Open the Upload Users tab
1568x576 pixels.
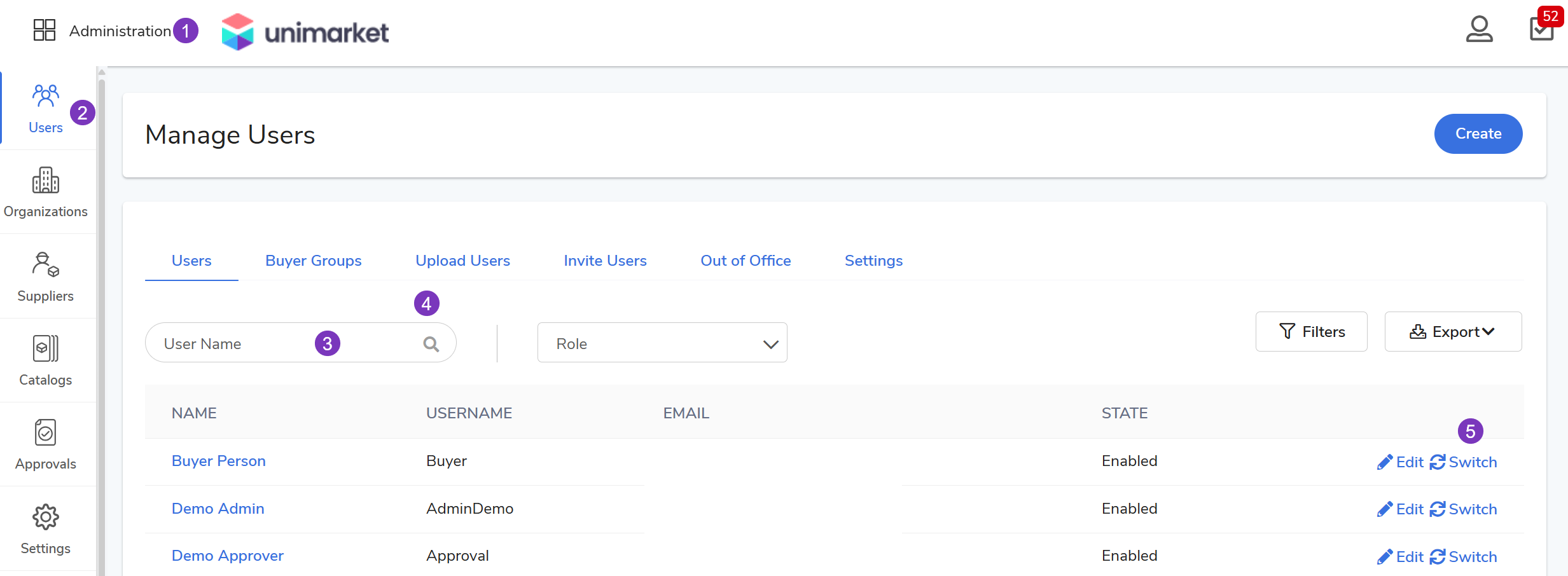click(462, 261)
